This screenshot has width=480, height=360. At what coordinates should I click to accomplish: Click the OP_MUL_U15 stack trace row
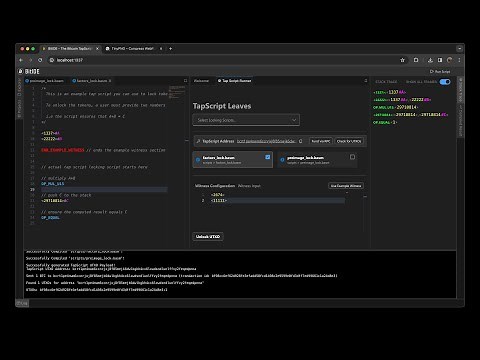[395, 107]
